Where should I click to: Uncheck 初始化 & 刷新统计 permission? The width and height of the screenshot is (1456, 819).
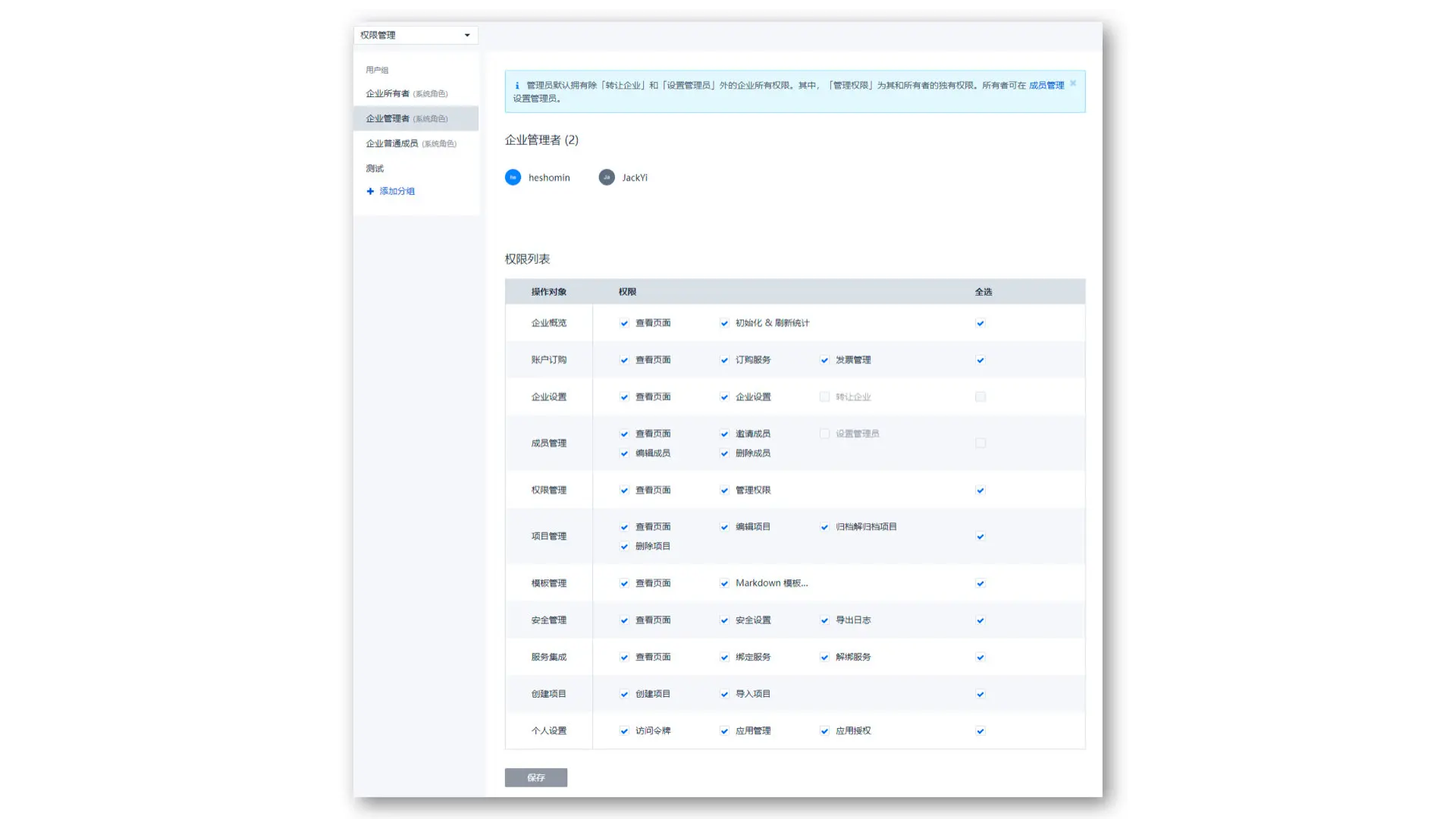(x=724, y=323)
